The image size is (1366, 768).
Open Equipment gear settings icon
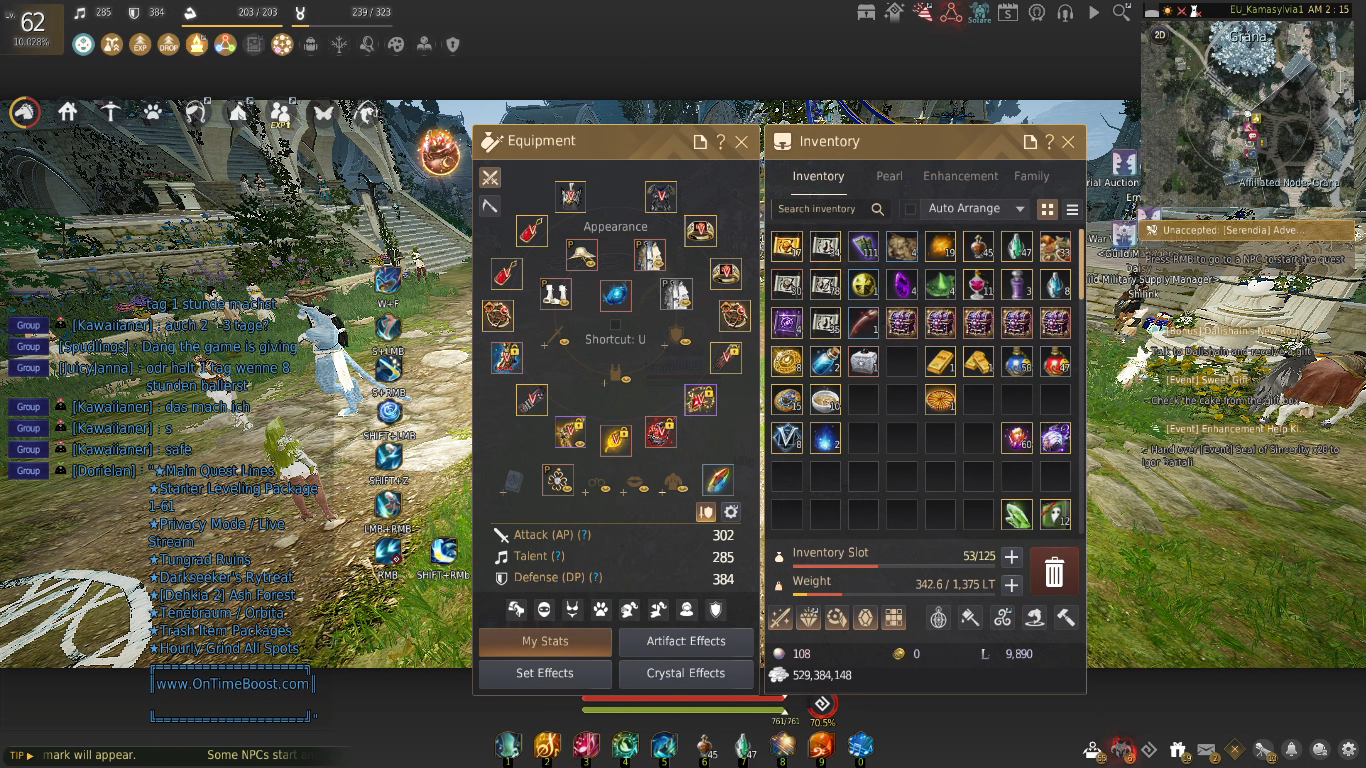coord(731,512)
